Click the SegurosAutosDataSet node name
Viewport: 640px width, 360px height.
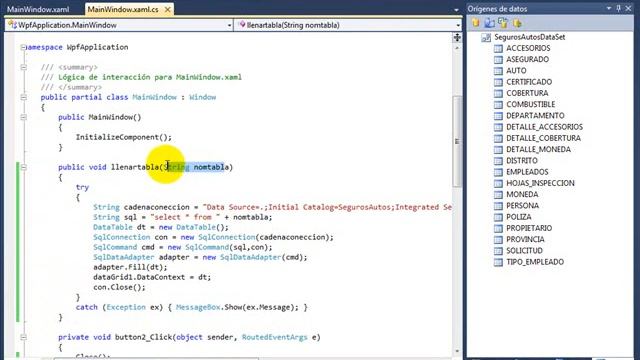(x=530, y=37)
